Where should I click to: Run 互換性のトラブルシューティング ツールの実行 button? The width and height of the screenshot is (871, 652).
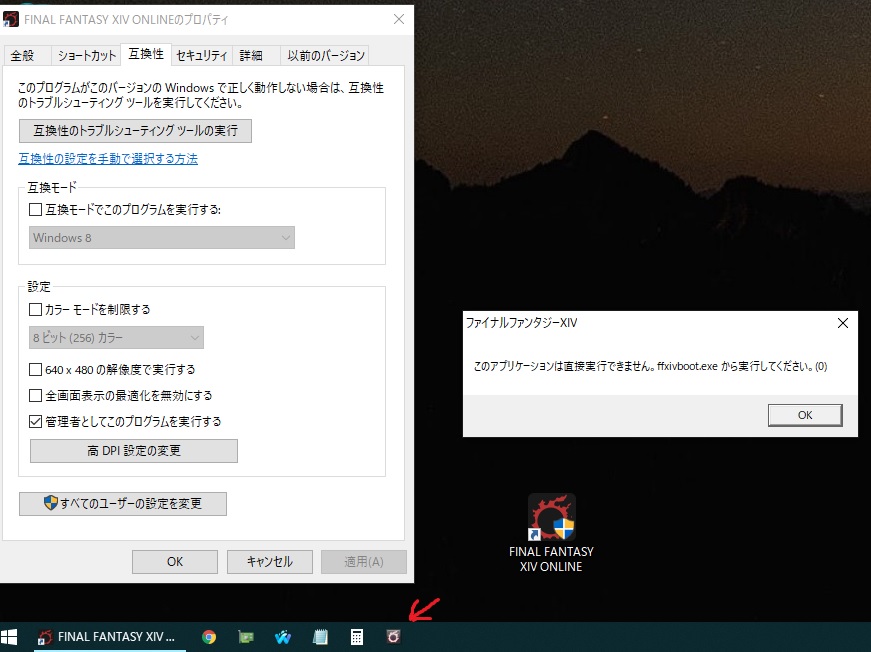click(136, 131)
